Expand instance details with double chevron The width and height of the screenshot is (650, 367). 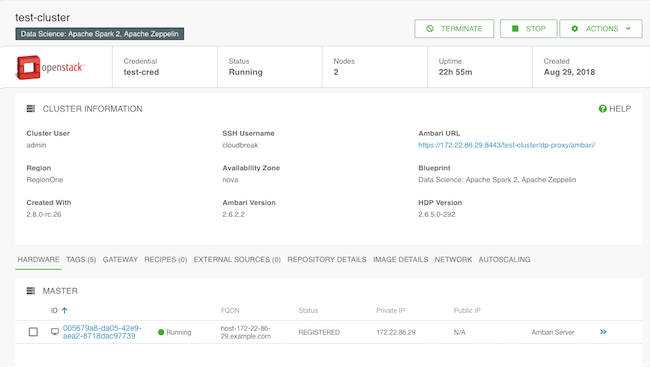tap(603, 332)
